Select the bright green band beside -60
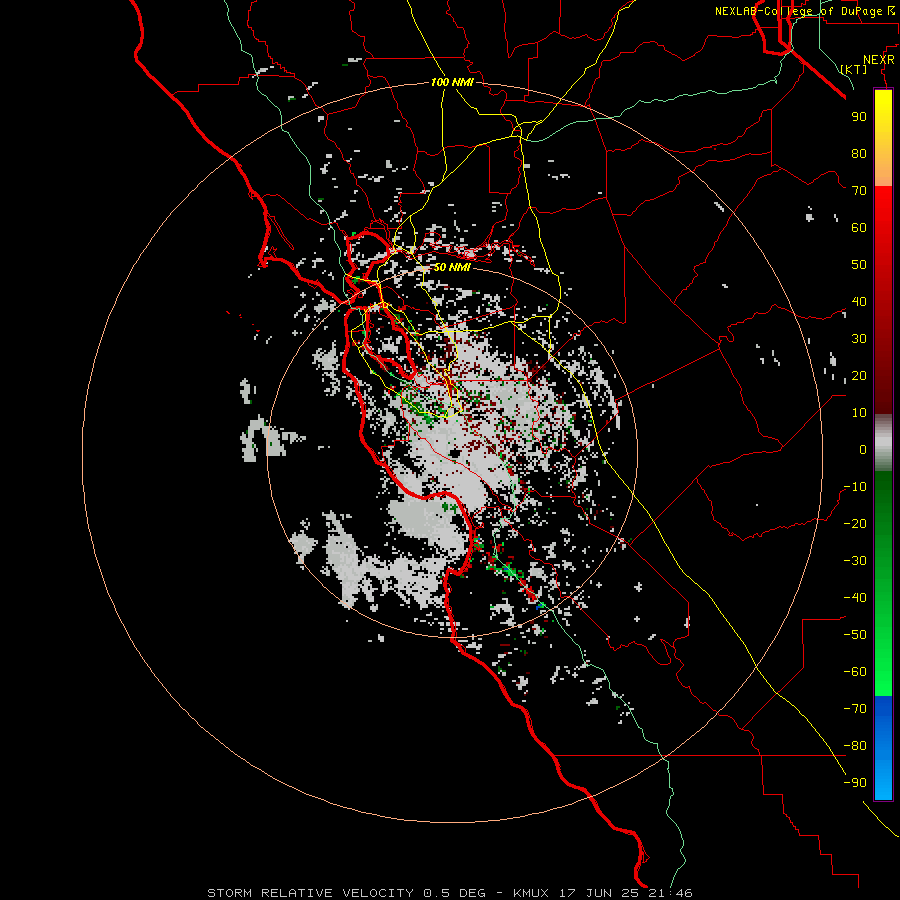900x900 pixels. 883,672
